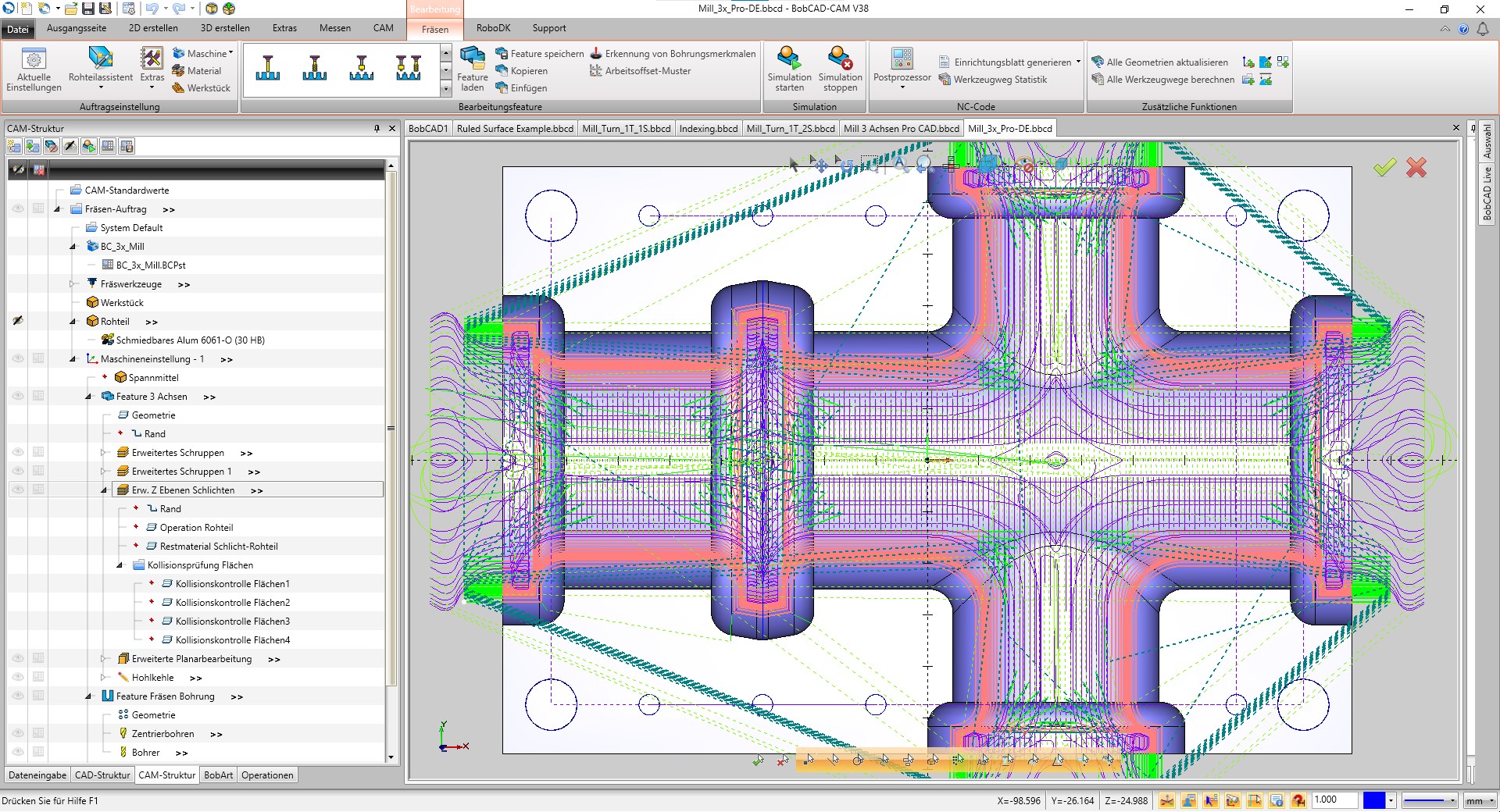Viewport: 1500px width, 812px height.
Task: Click Werkzeugweg Statistik
Action: (993, 80)
